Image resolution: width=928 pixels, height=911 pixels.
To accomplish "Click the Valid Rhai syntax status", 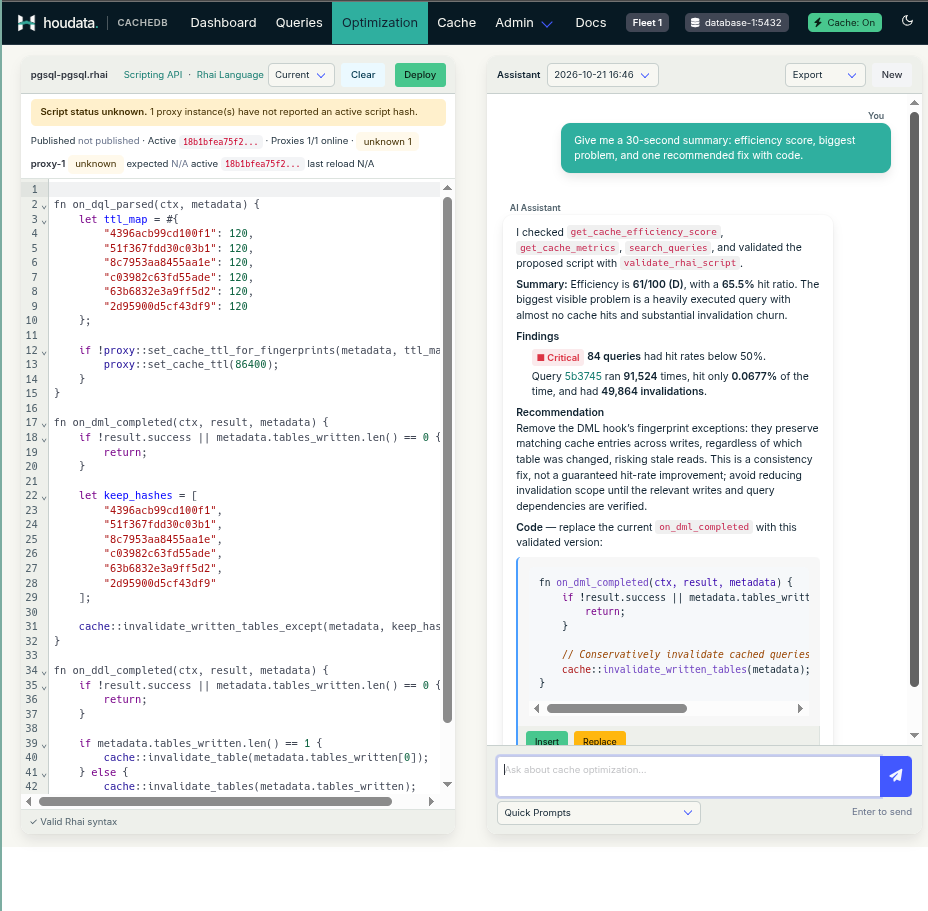I will point(74,822).
